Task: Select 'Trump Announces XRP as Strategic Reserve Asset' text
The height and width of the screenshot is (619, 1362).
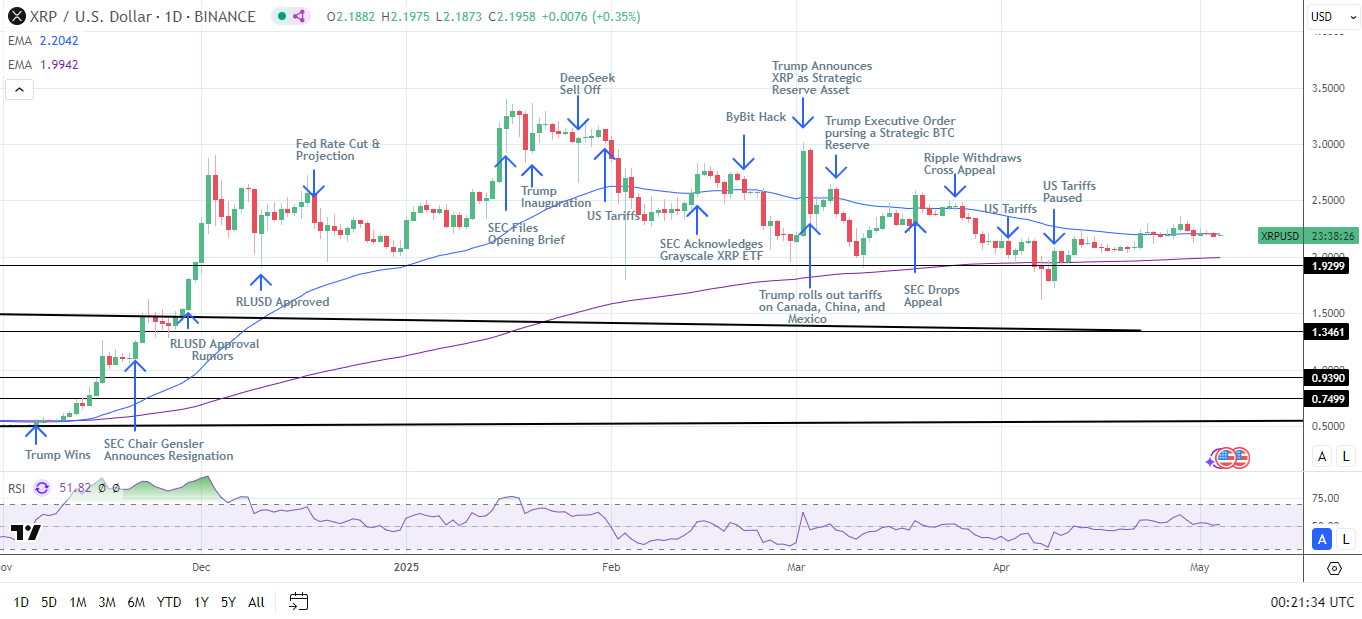Action: click(x=821, y=78)
